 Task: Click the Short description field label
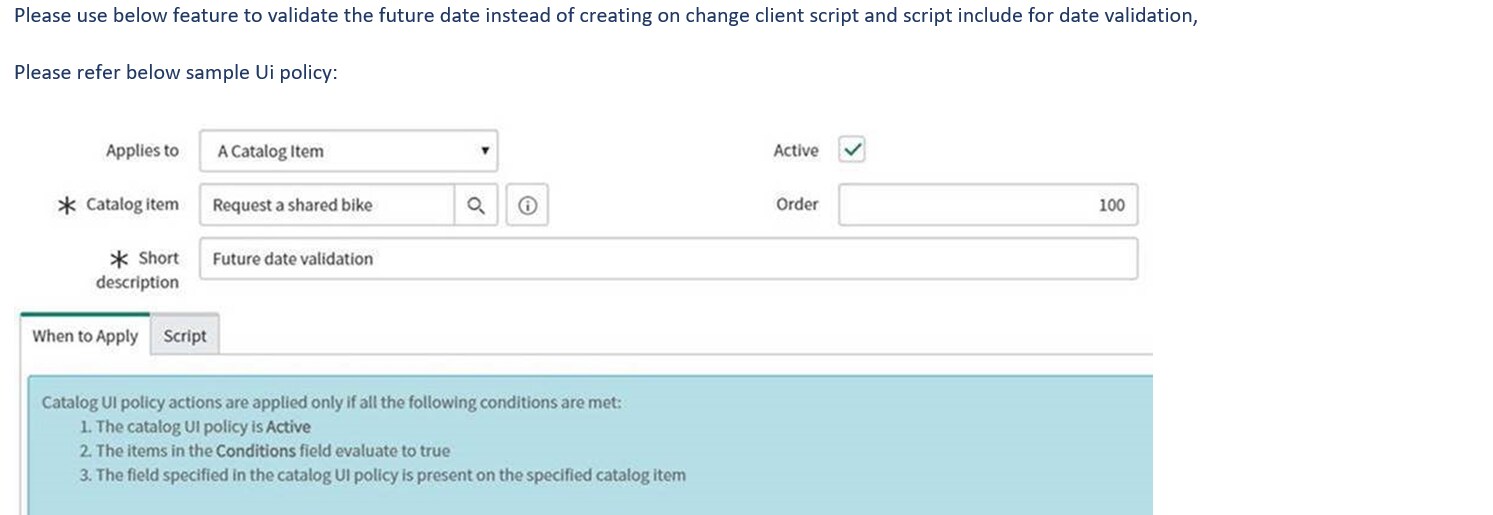pyautogui.click(x=140, y=270)
